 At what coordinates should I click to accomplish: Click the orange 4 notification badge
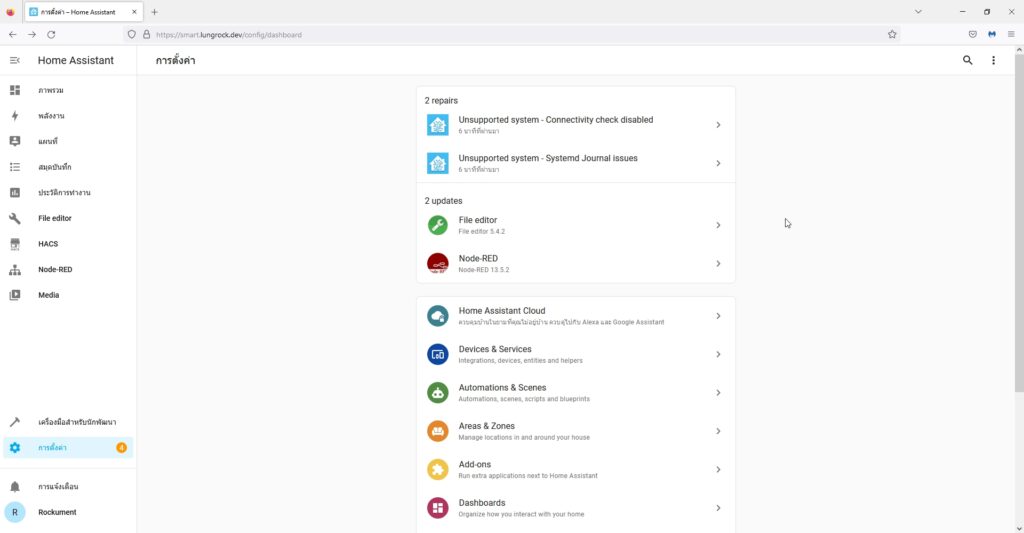(121, 447)
